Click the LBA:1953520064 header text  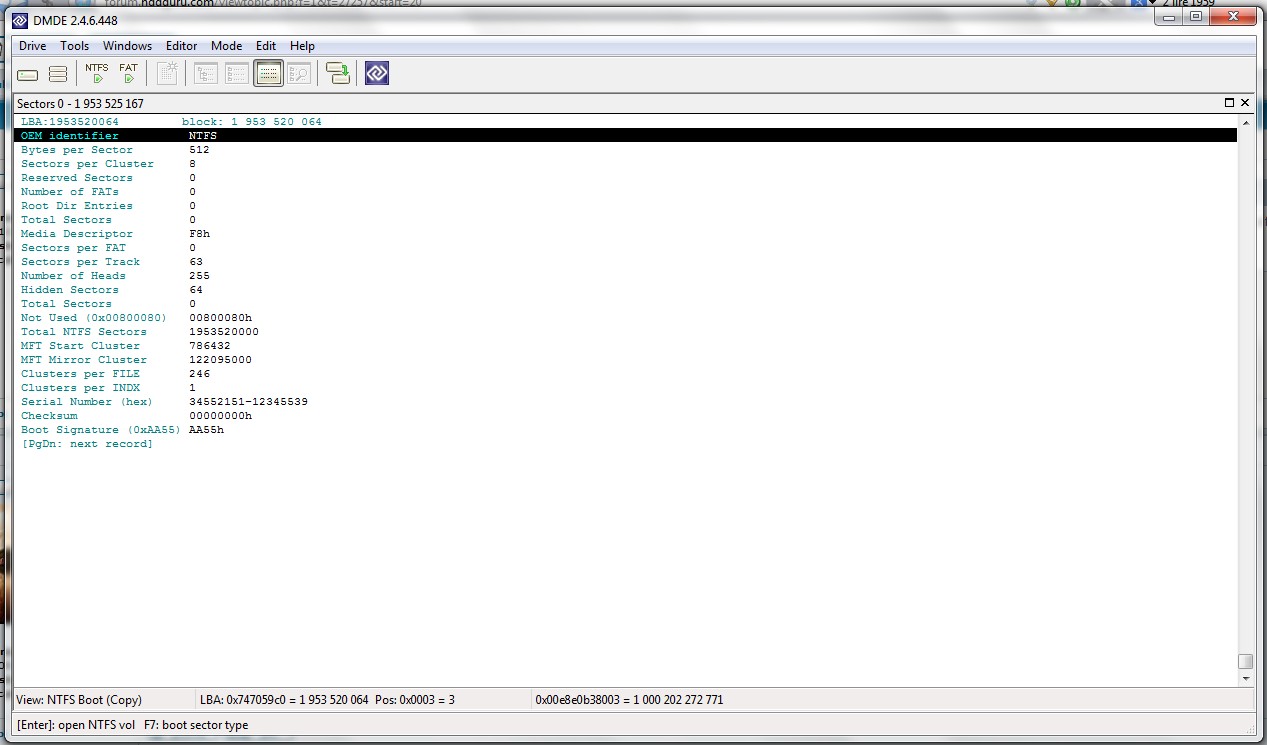coord(70,122)
